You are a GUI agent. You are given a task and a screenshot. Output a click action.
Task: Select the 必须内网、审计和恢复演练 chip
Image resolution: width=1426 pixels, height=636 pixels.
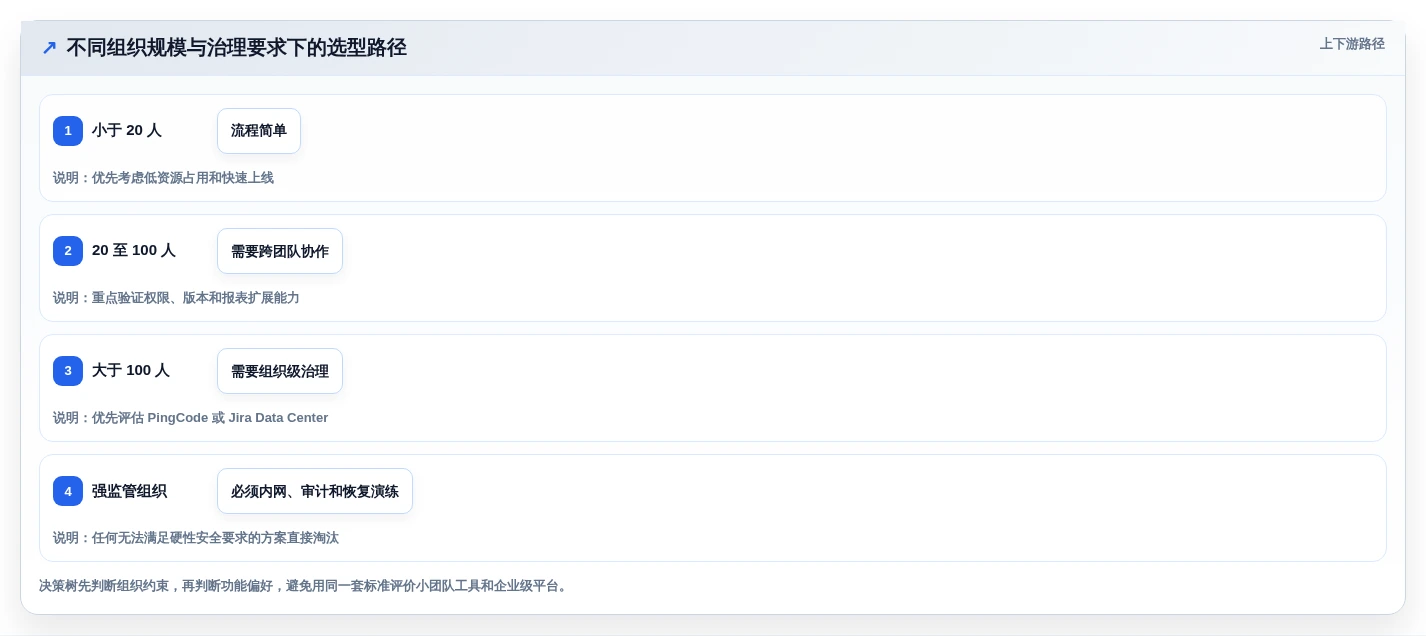tap(315, 491)
